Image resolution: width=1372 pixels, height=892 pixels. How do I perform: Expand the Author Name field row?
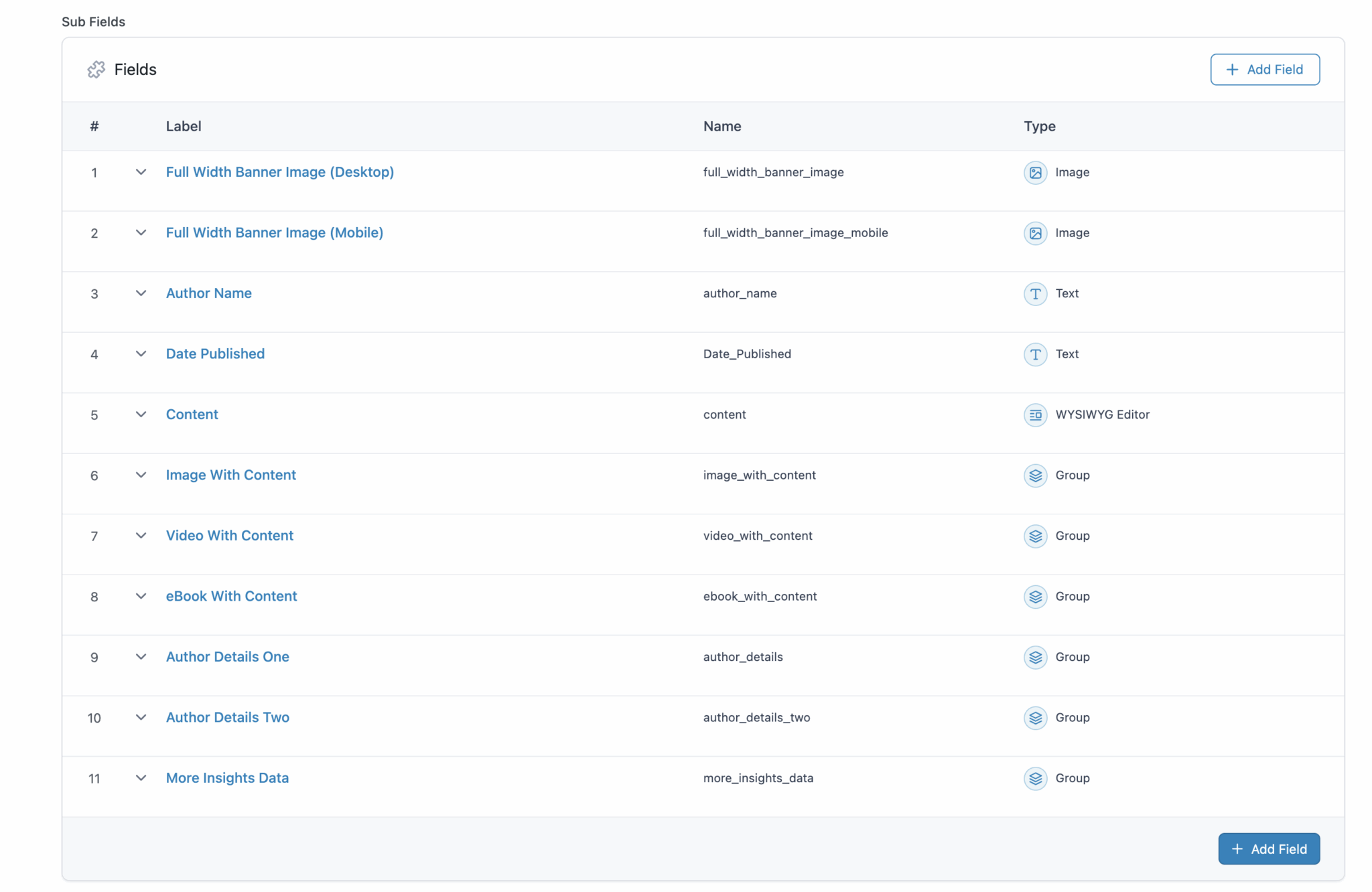tap(141, 293)
